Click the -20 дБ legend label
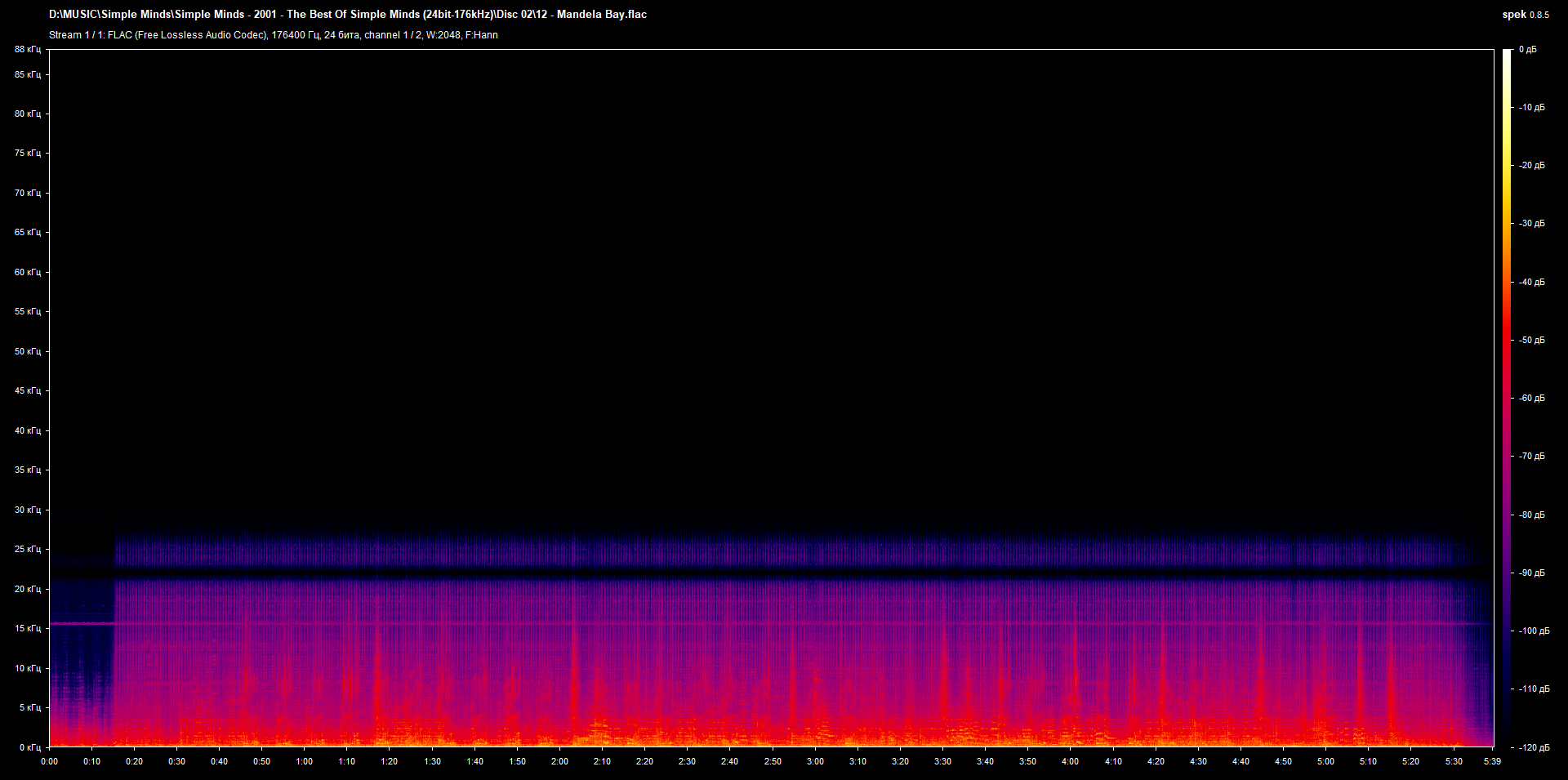Image resolution: width=1568 pixels, height=780 pixels. [x=1532, y=165]
